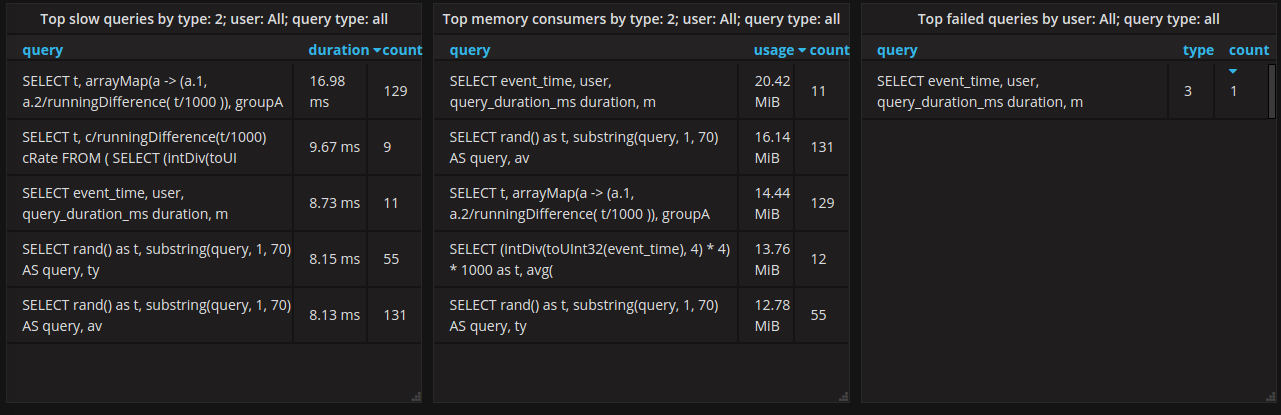This screenshot has width=1281, height=415.
Task: Sort memory consumers by query column header
Action: (470, 50)
